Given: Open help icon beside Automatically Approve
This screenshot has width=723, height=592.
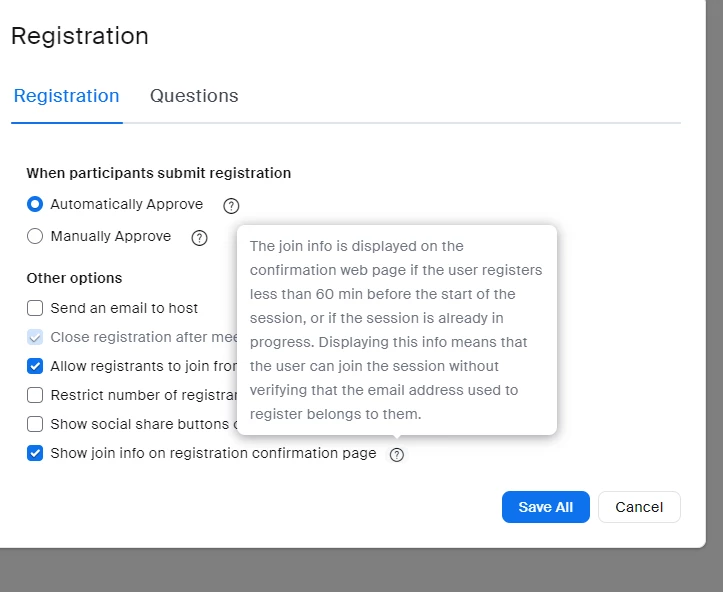Looking at the screenshot, I should 231,206.
